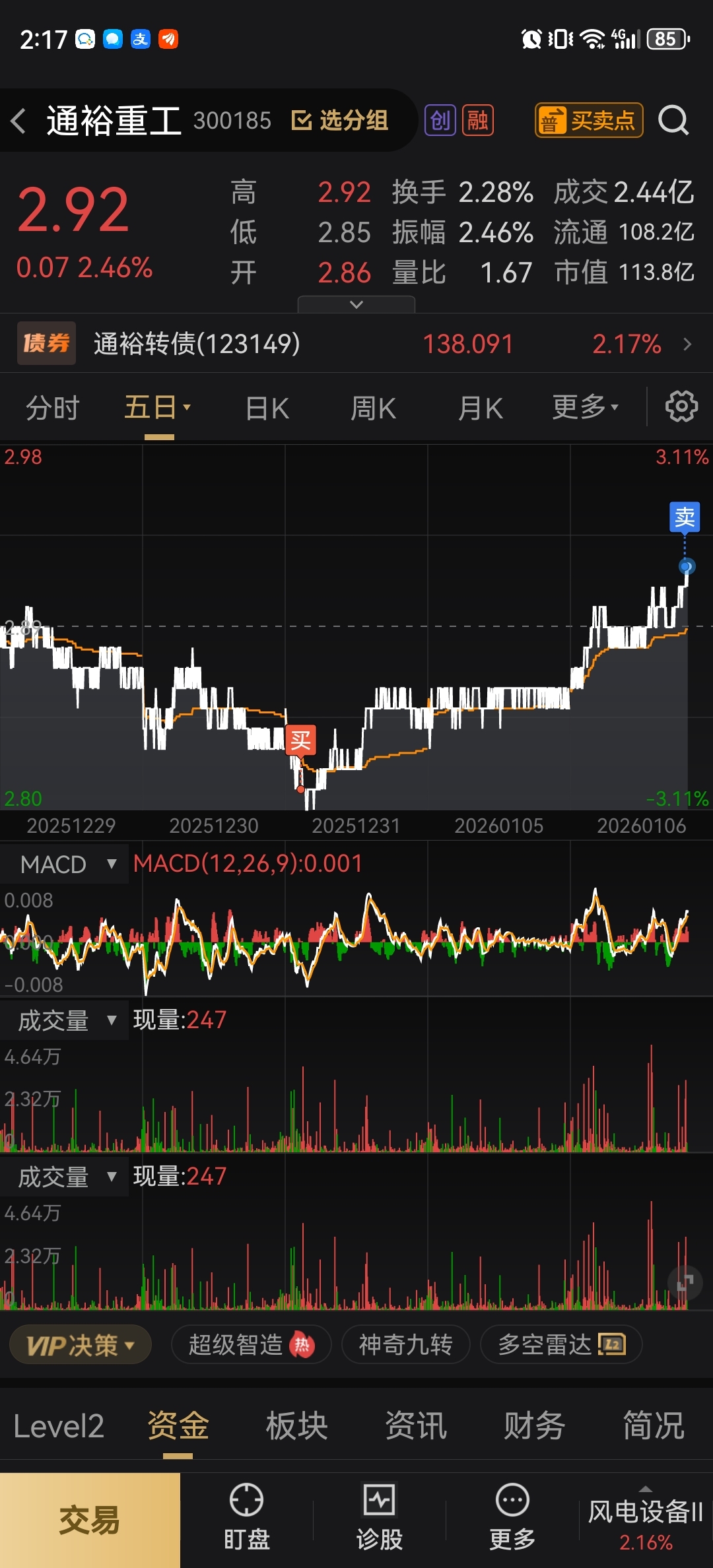
Task: Tap the fullscreen rotate chart icon
Action: click(x=685, y=1282)
